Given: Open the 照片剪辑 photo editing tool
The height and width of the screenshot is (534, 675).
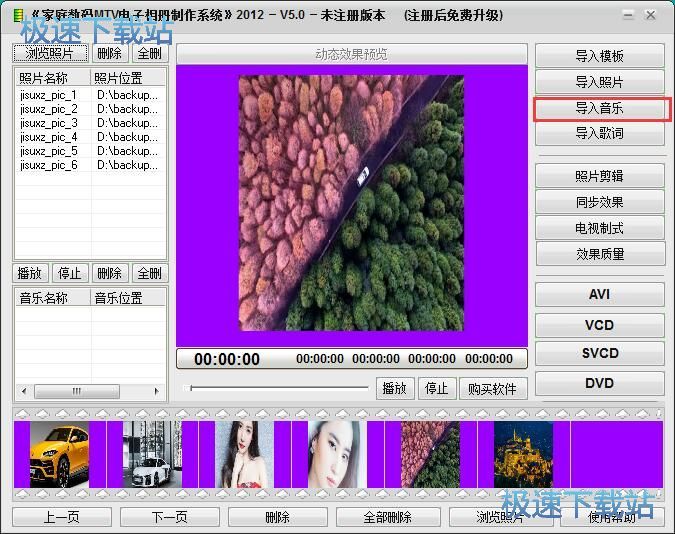Looking at the screenshot, I should click(x=600, y=176).
